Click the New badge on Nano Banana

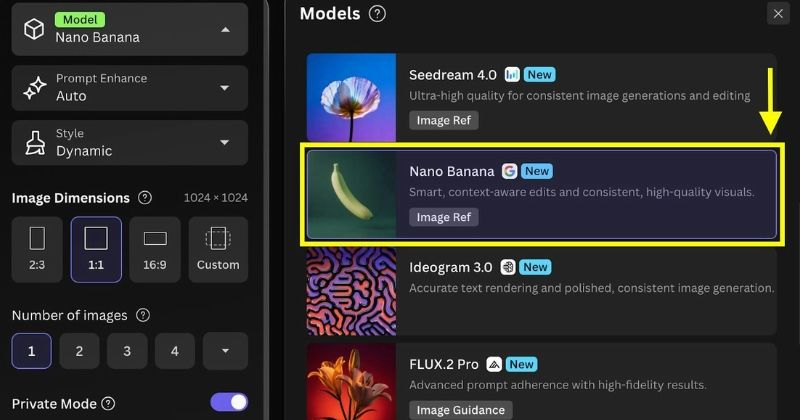coord(537,171)
